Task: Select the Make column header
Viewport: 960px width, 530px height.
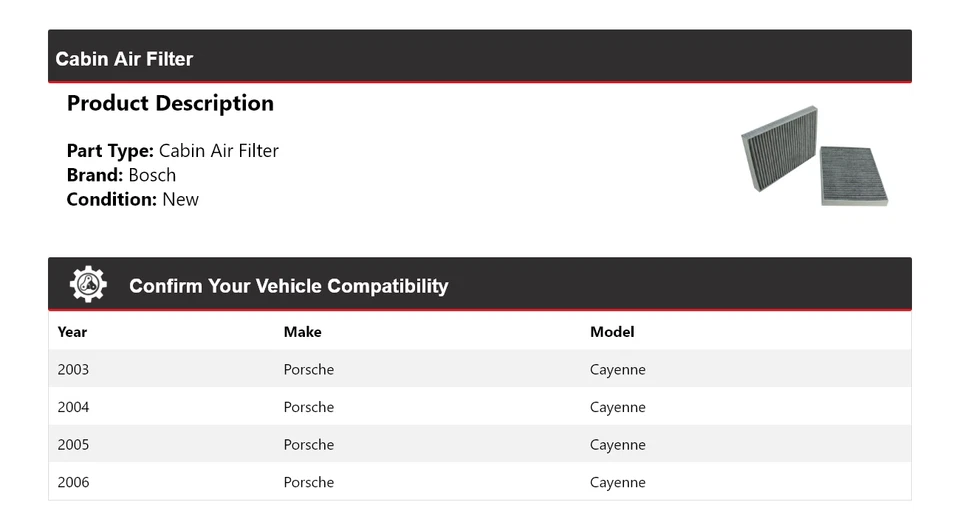Action: pos(302,332)
